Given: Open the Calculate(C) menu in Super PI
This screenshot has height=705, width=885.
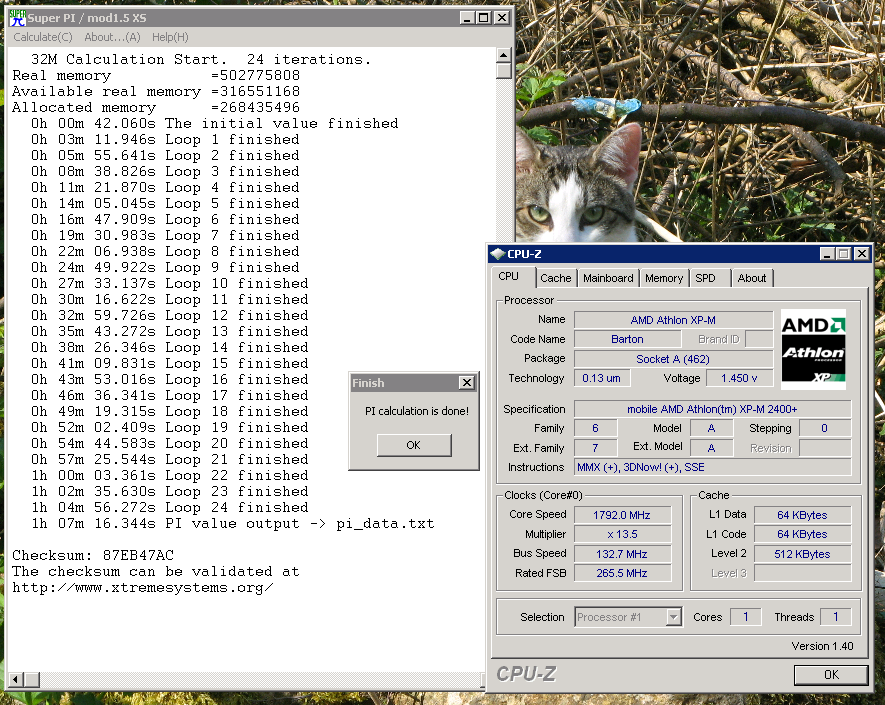Looking at the screenshot, I should 43,37.
